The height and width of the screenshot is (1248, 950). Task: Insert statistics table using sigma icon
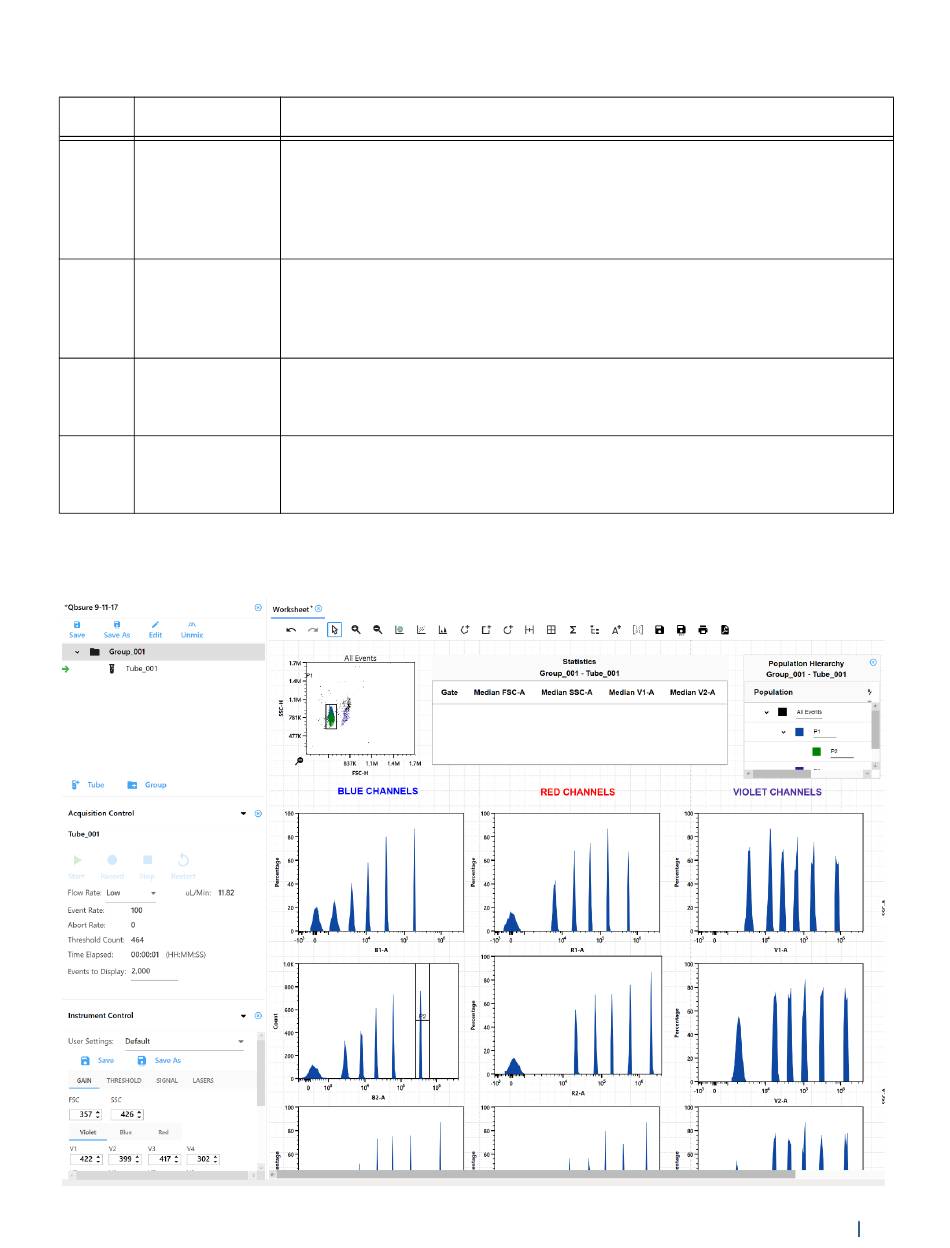573,630
